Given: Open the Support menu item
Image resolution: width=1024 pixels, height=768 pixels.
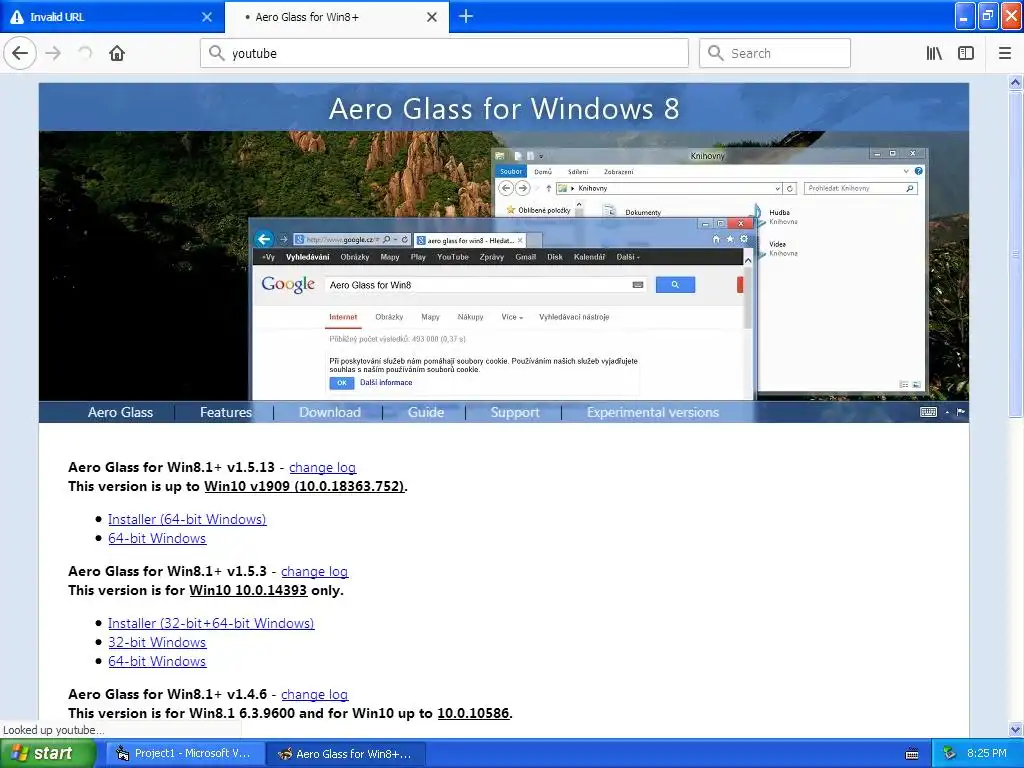Looking at the screenshot, I should click(x=515, y=412).
